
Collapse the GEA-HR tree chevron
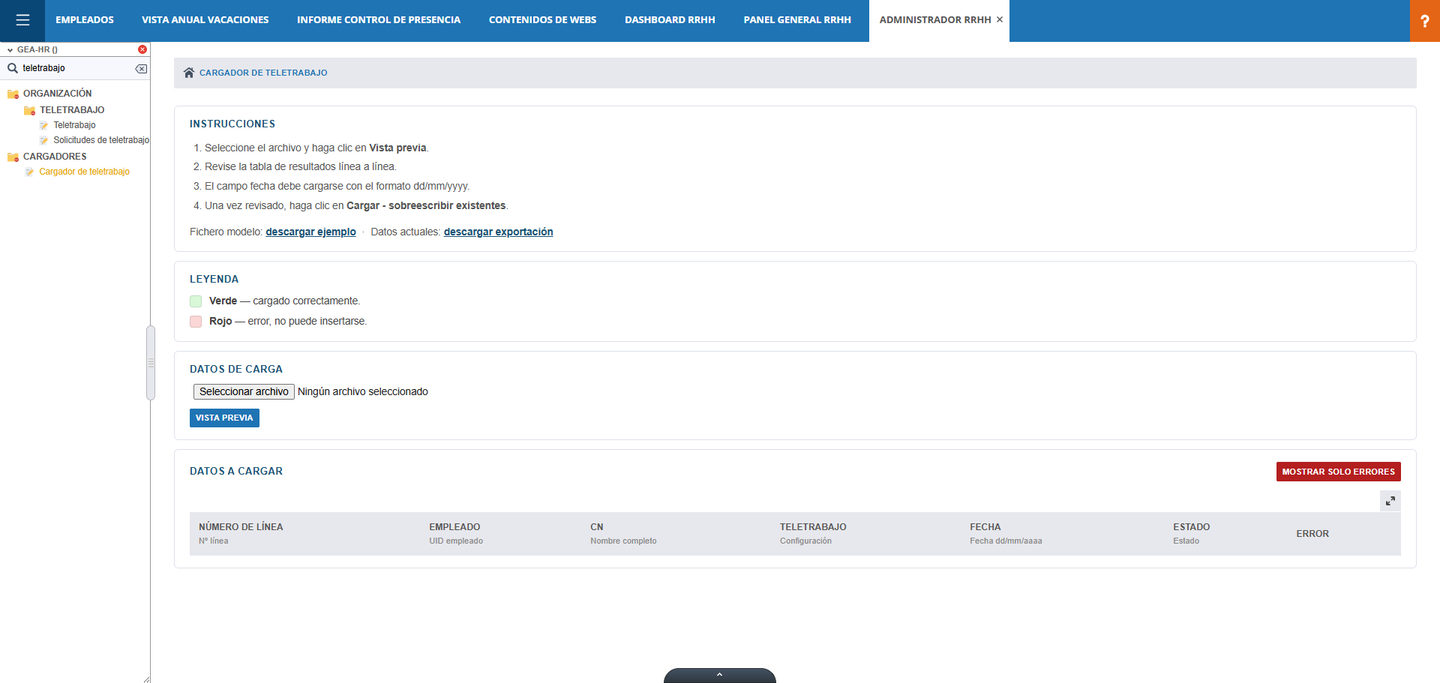(9, 49)
